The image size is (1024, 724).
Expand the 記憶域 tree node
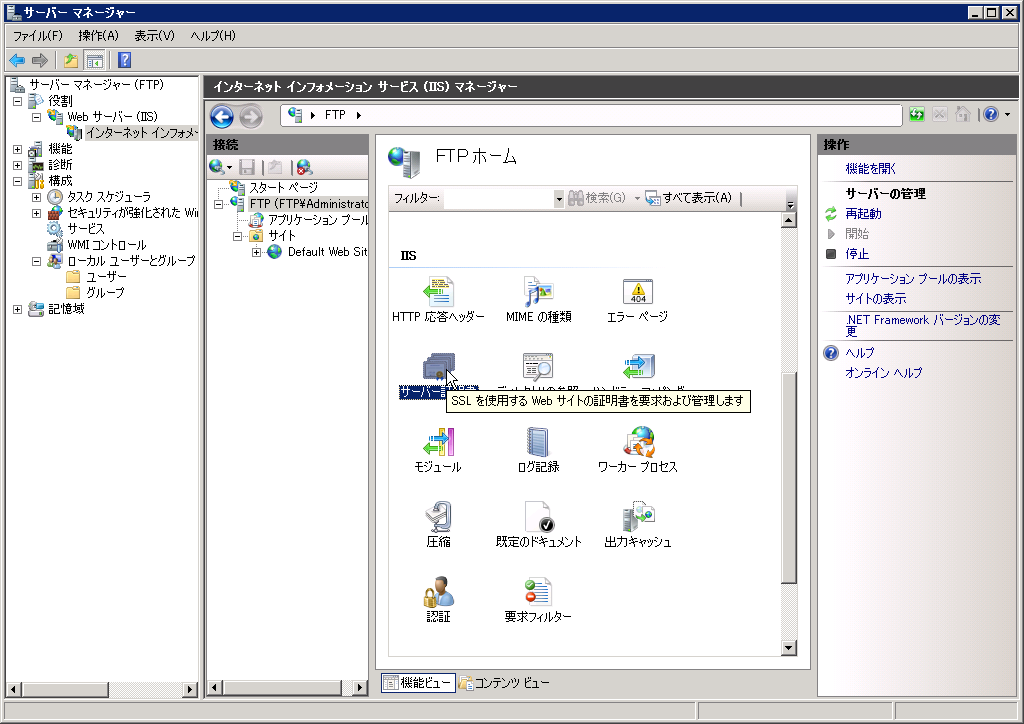18,309
